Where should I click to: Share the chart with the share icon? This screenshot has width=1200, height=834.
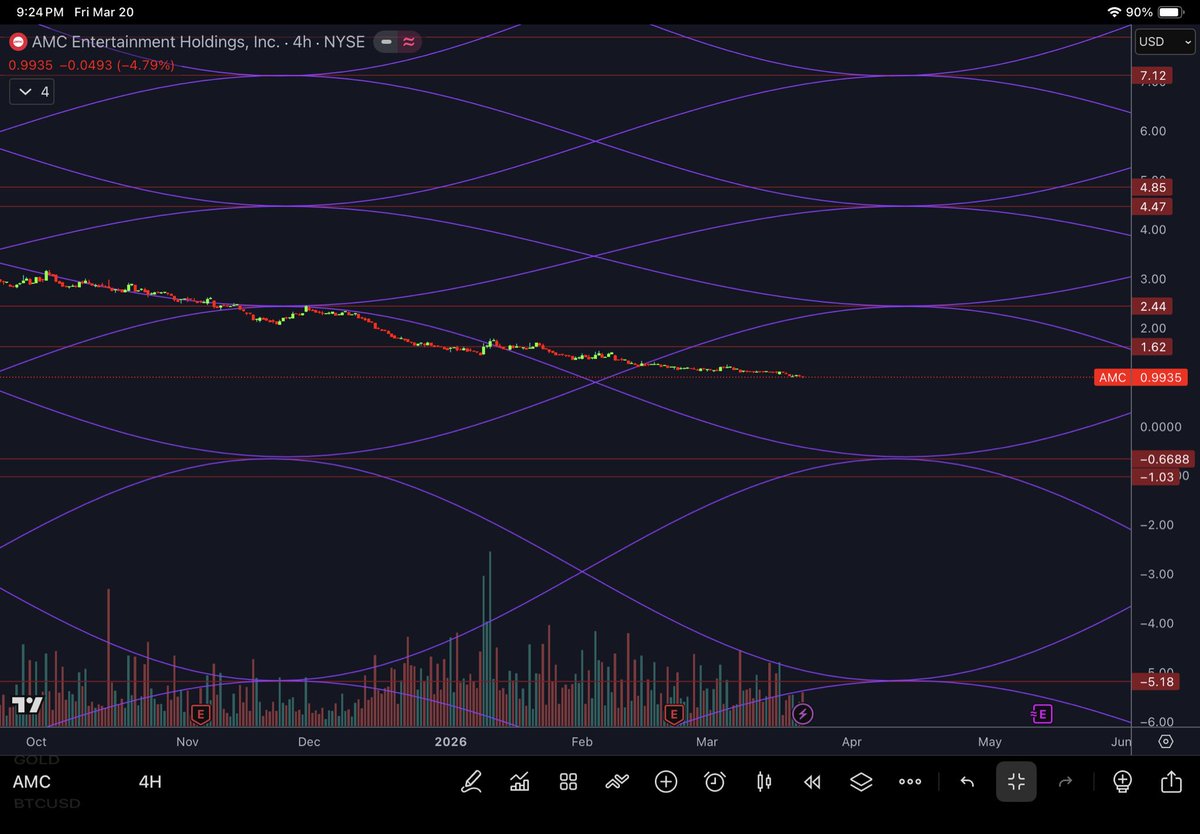coord(1171,782)
